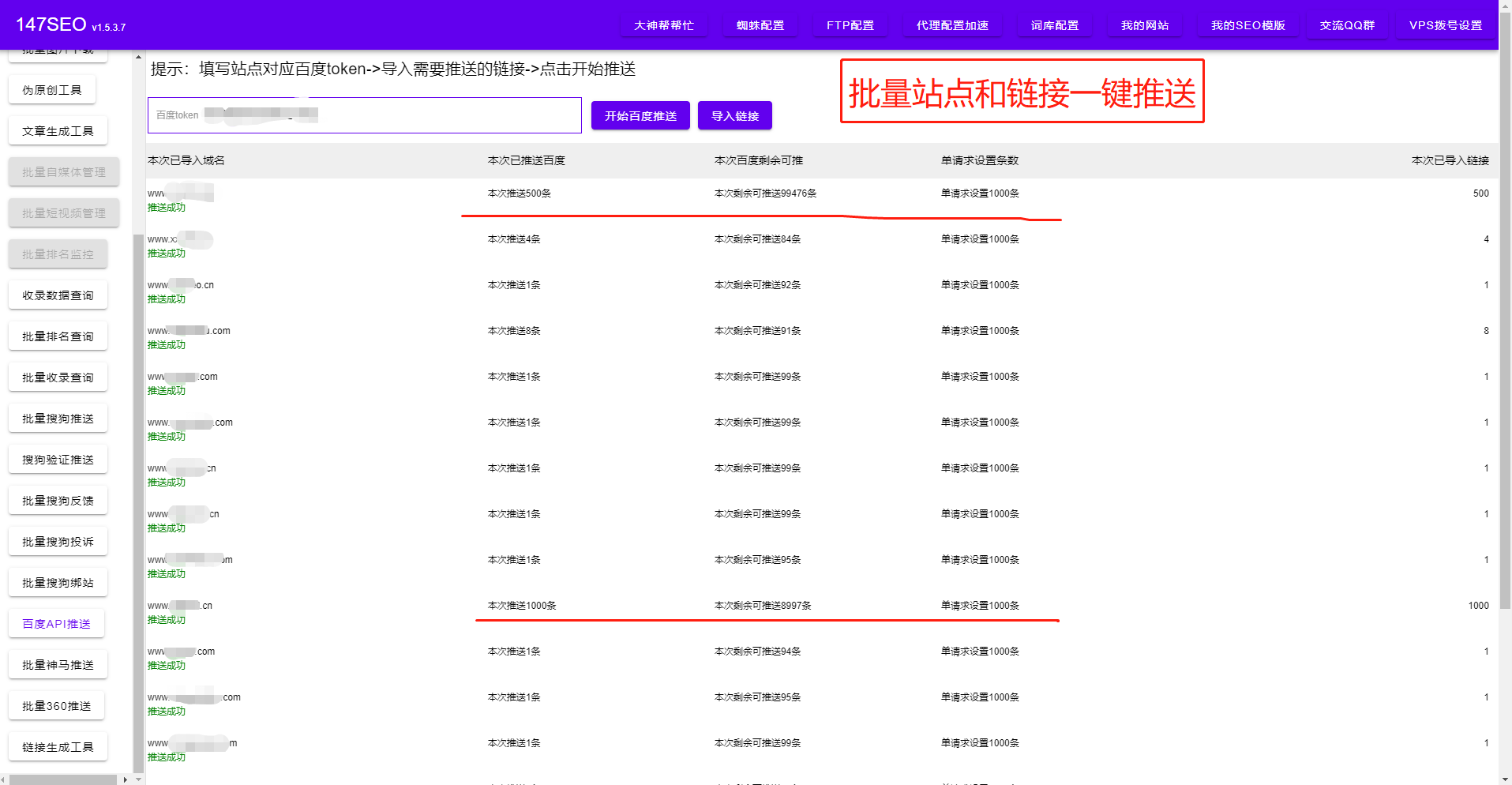Open 批量搜狗推送 in sidebar

(x=58, y=419)
